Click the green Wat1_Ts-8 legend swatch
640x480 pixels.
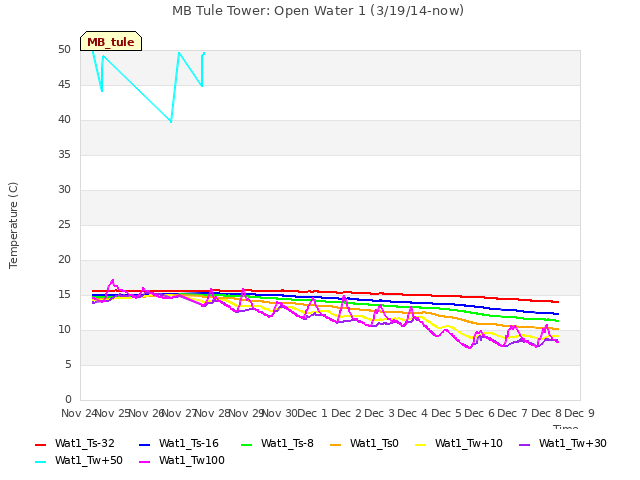pos(247,445)
